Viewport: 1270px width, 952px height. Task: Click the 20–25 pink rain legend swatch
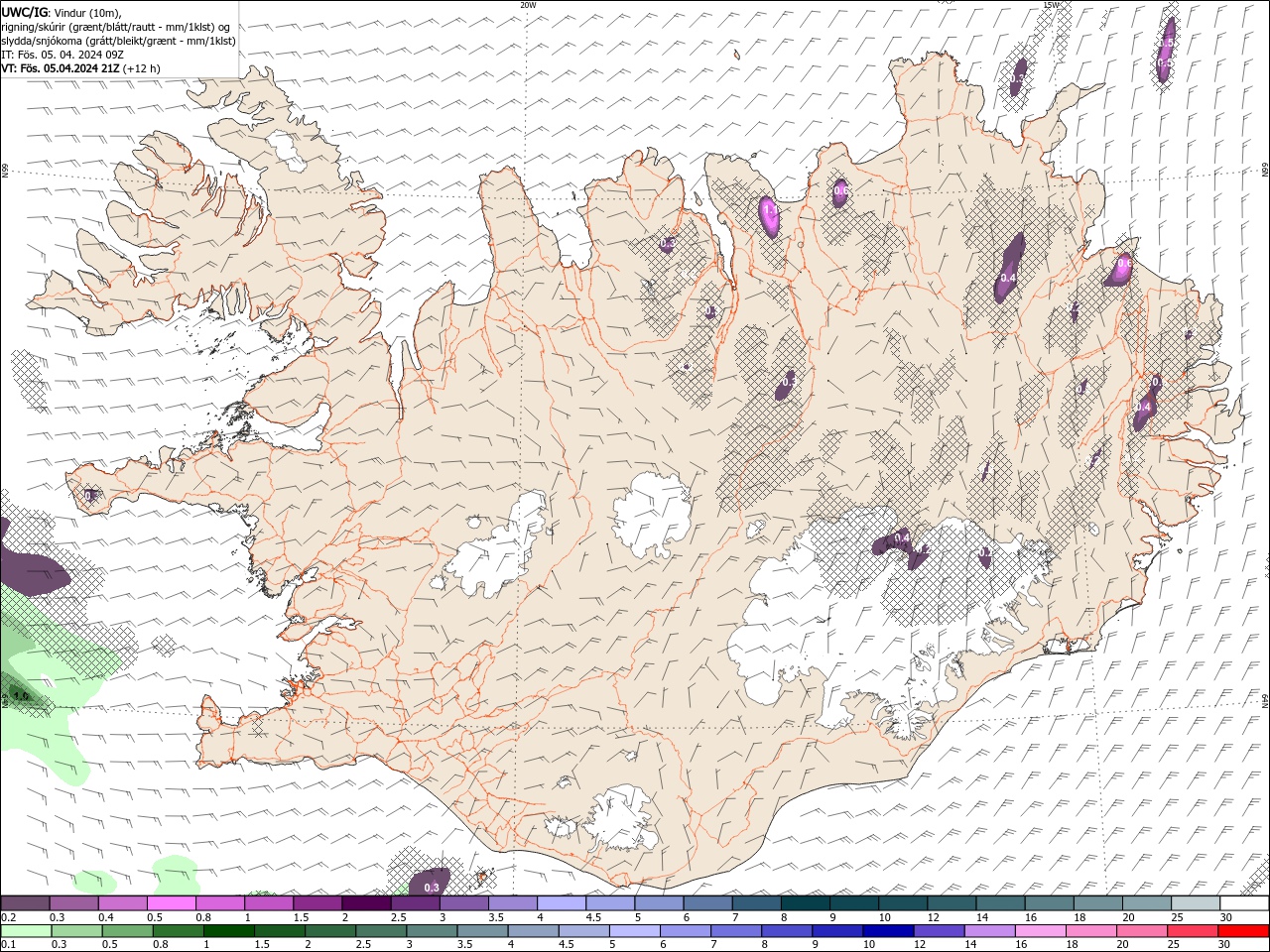(1141, 931)
